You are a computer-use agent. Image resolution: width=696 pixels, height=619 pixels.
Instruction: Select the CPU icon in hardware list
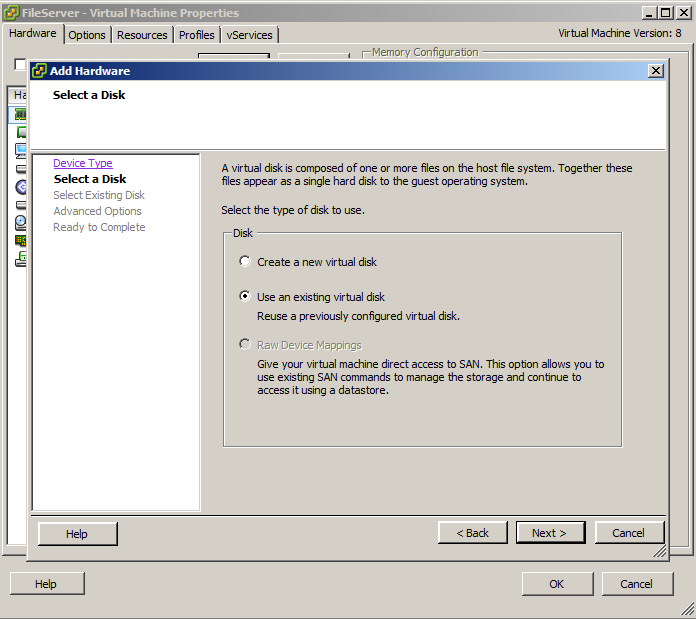point(20,132)
